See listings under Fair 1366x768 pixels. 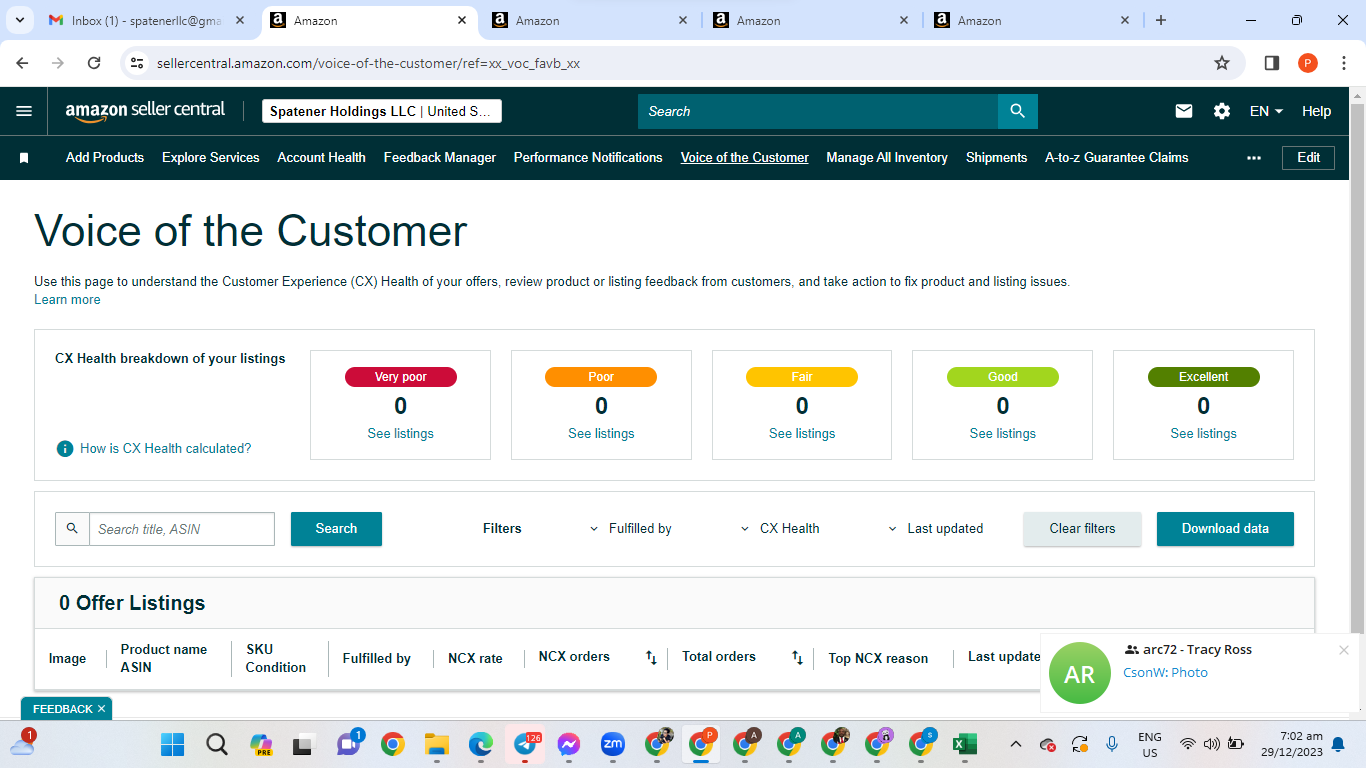click(802, 434)
